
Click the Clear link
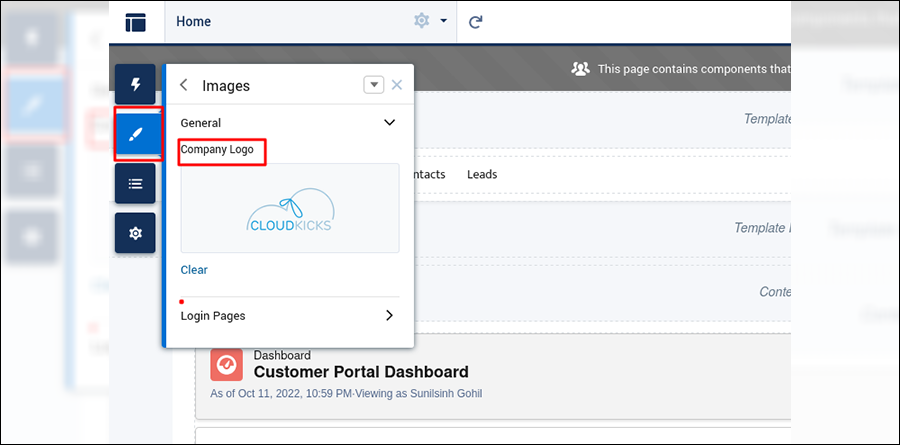tap(194, 270)
